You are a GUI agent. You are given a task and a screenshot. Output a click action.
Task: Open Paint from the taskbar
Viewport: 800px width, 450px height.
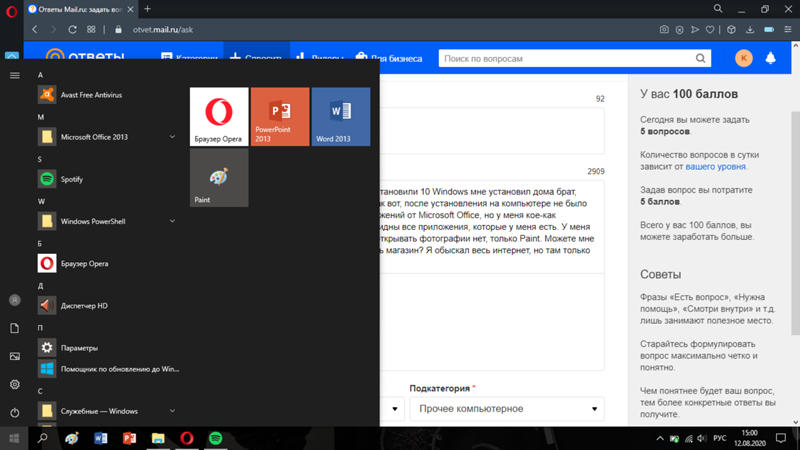click(x=71, y=438)
